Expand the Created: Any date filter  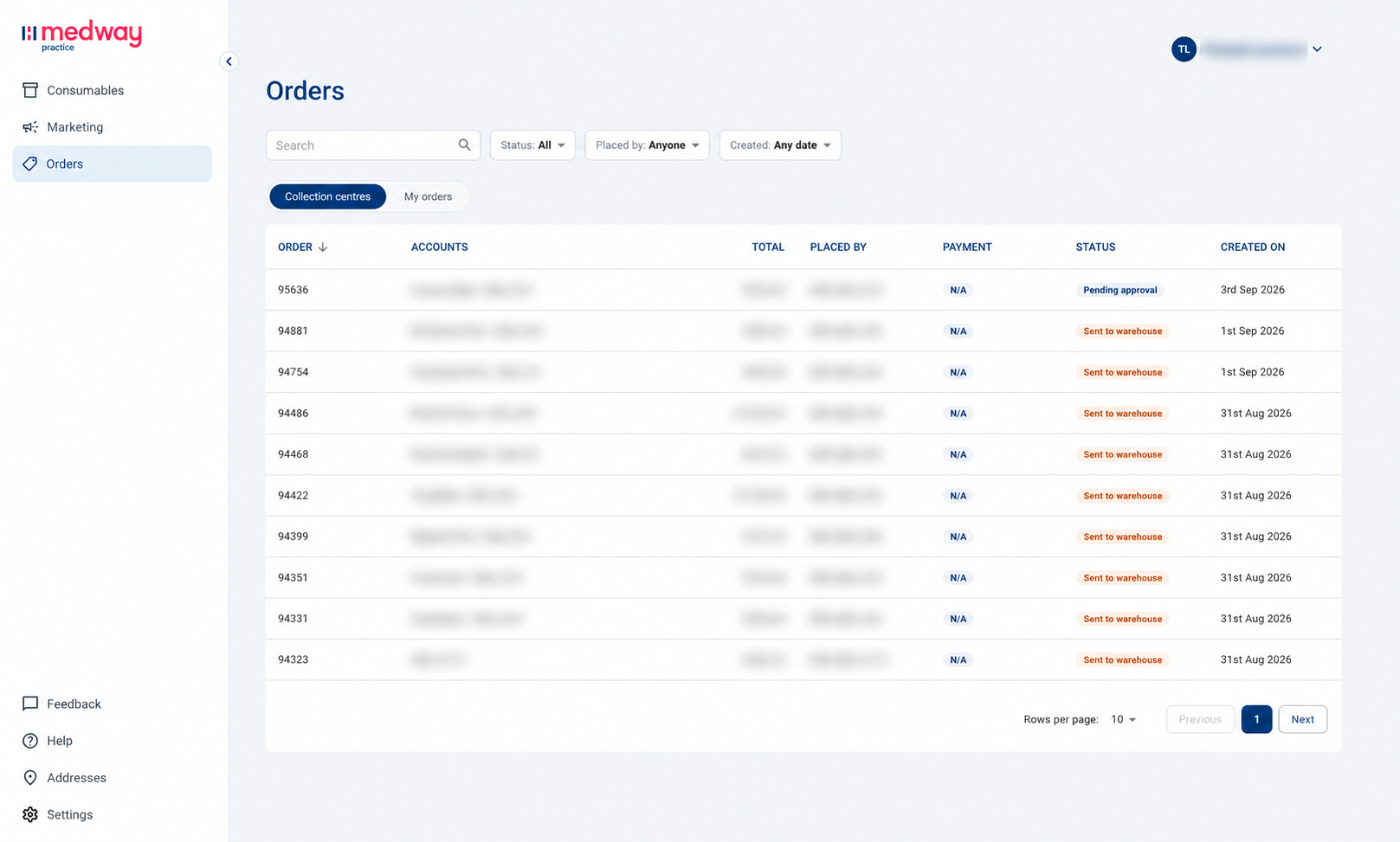click(x=780, y=145)
